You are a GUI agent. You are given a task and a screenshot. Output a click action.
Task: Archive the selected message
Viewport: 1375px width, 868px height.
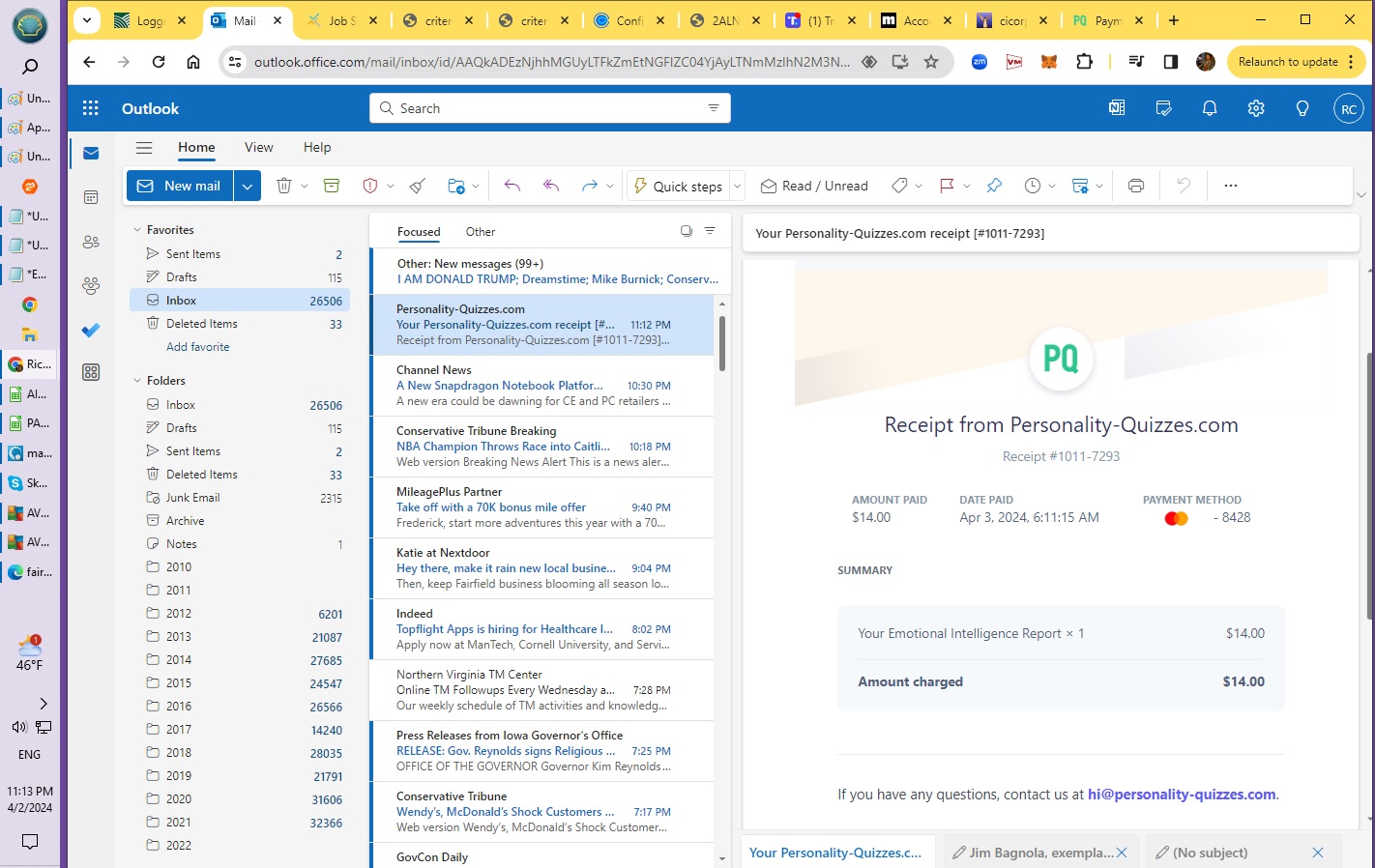click(332, 186)
